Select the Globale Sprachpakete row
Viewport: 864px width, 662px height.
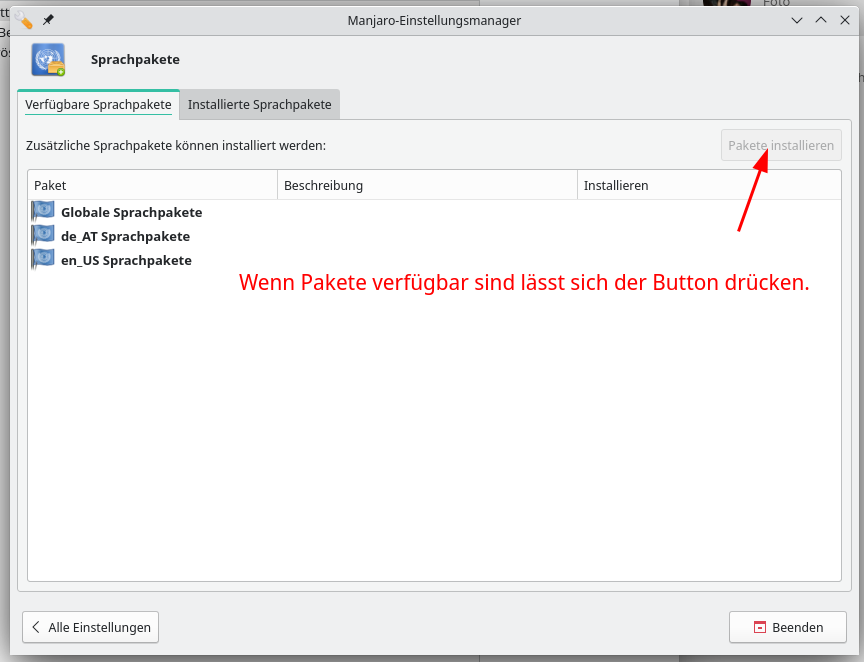point(434,212)
